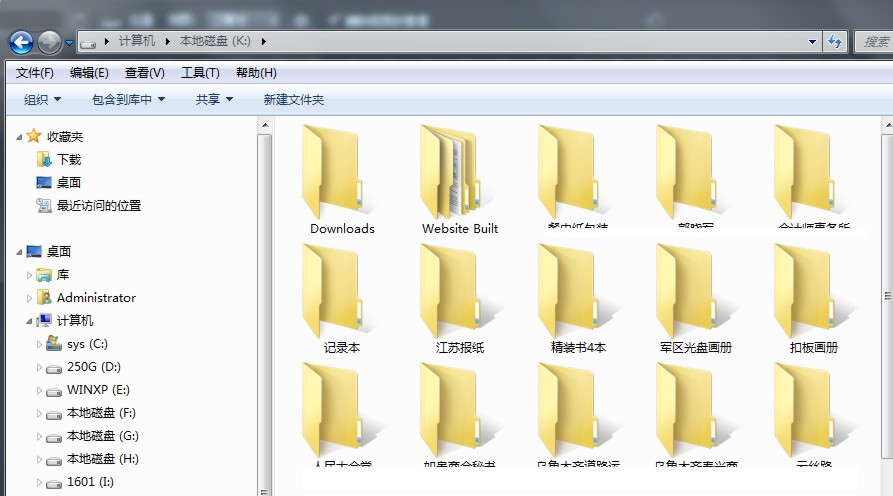Open the 组织 dropdown
This screenshot has height=496, width=893.
click(x=42, y=100)
